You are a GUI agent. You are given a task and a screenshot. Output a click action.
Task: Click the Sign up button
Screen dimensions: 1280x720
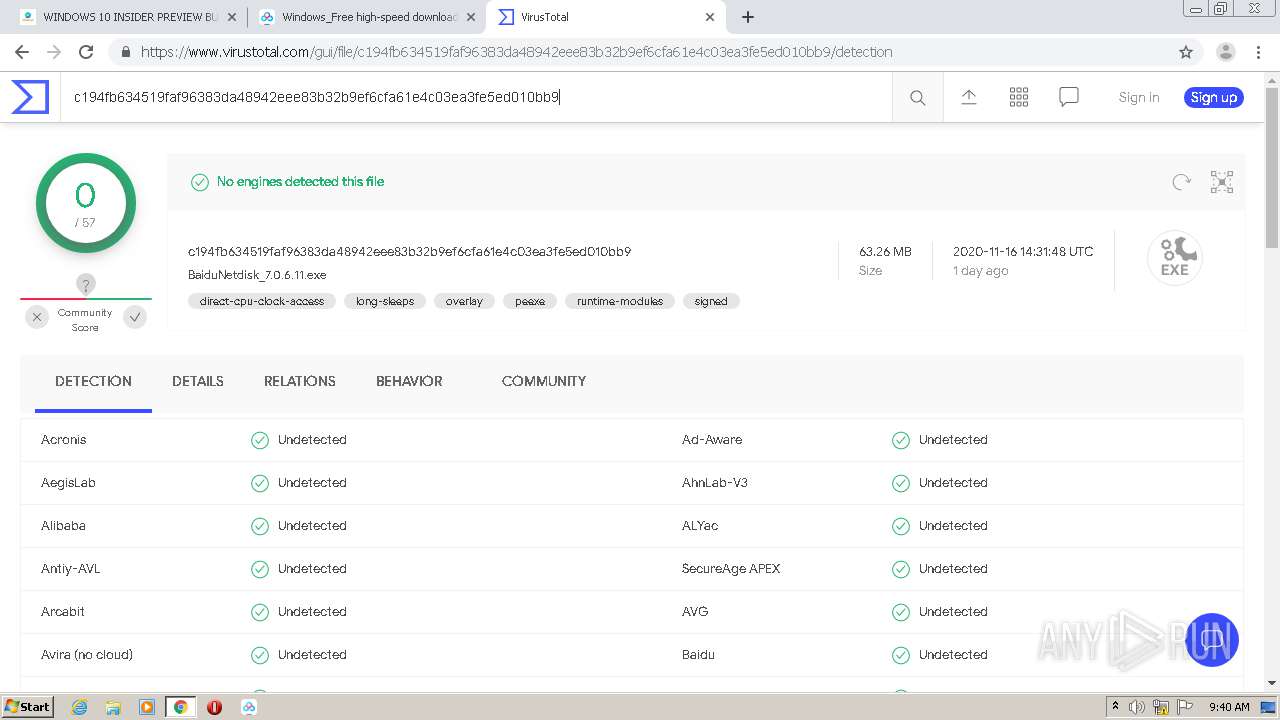pos(1214,97)
